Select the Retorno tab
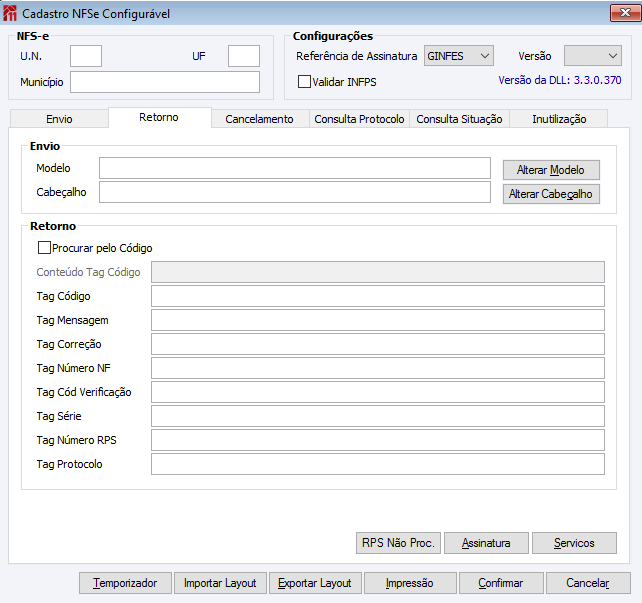This screenshot has width=642, height=603. (159, 117)
